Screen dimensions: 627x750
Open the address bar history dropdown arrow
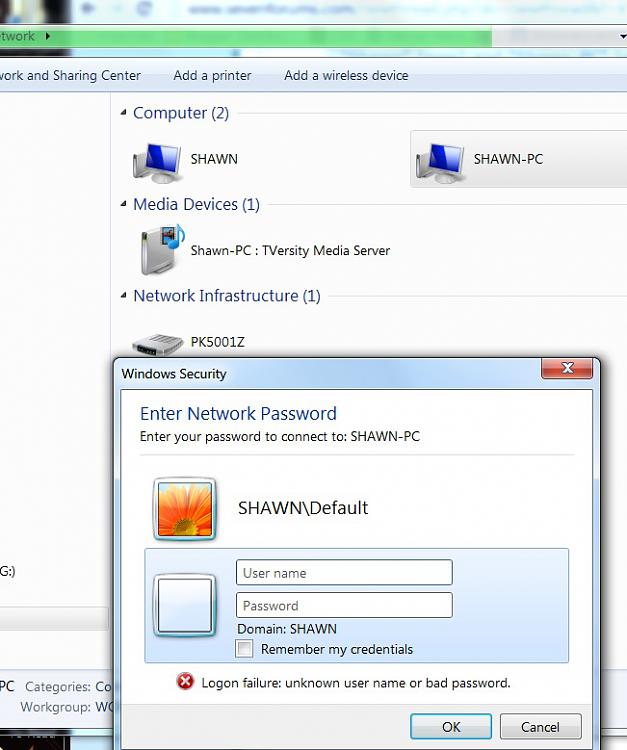(x=623, y=36)
